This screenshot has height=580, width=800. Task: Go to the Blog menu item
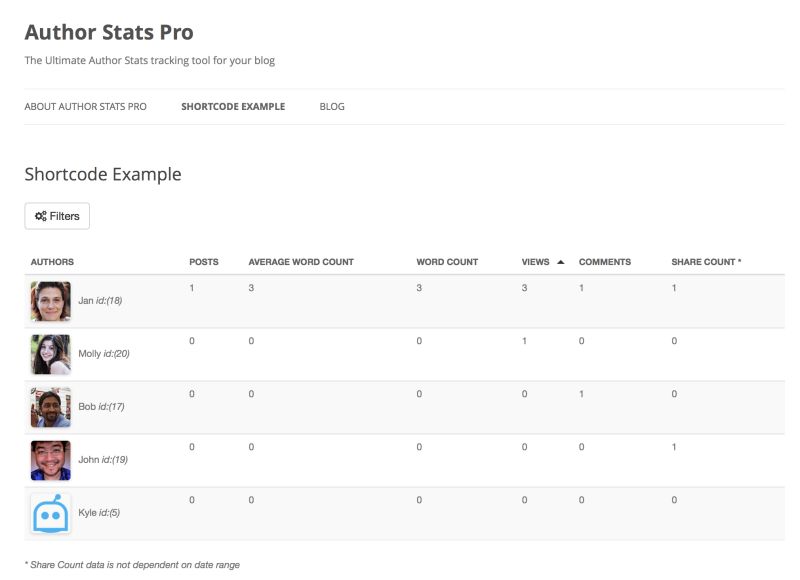tap(332, 107)
